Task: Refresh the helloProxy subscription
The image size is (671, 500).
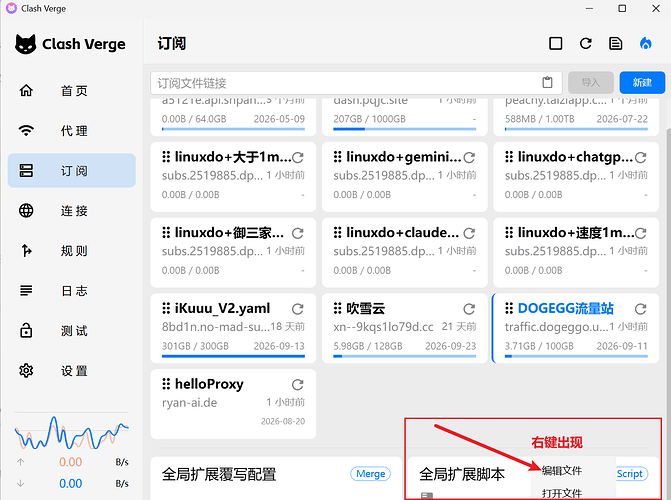Action: pyautogui.click(x=297, y=384)
